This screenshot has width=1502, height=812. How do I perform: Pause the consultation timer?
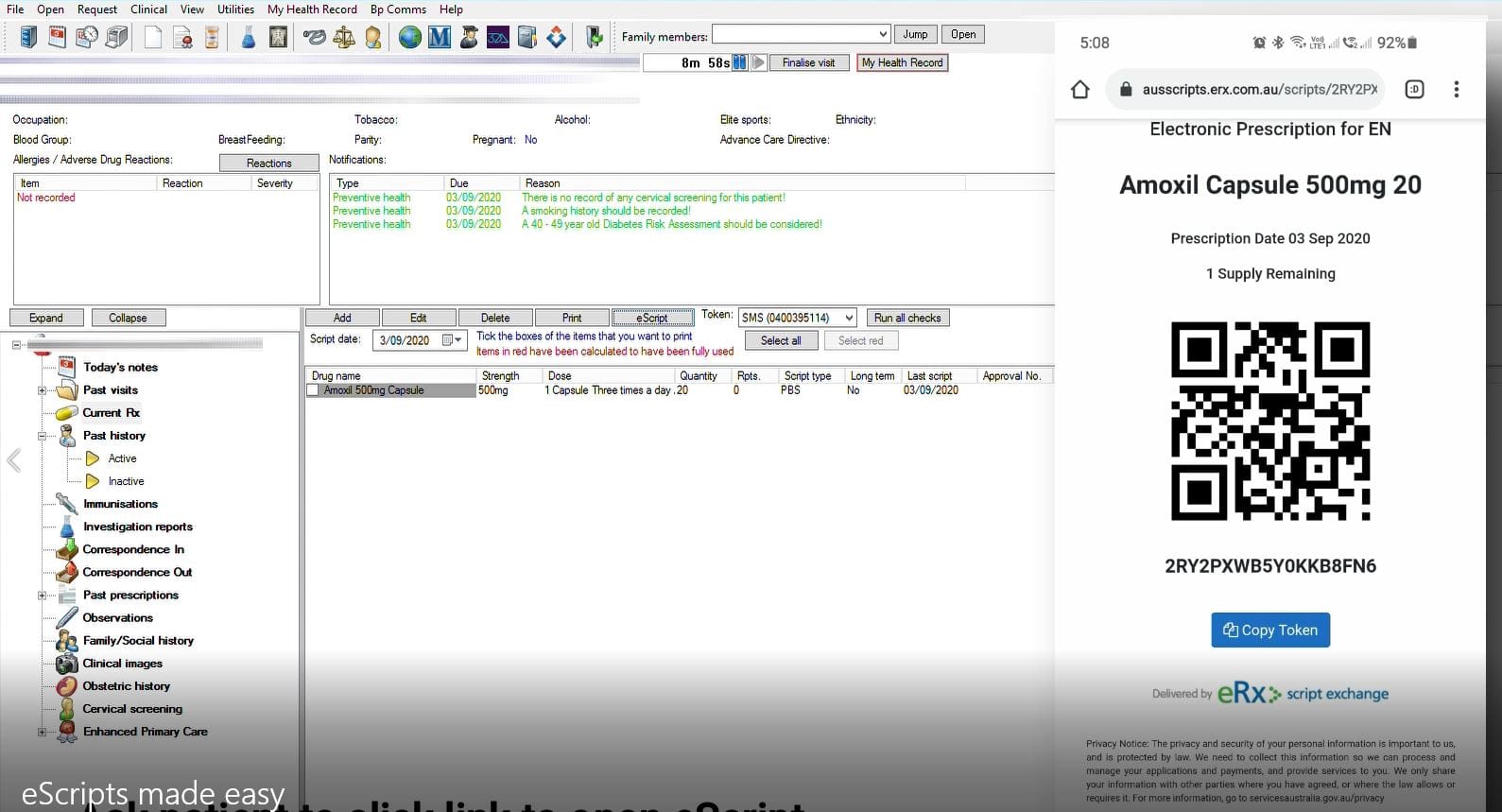click(x=740, y=62)
